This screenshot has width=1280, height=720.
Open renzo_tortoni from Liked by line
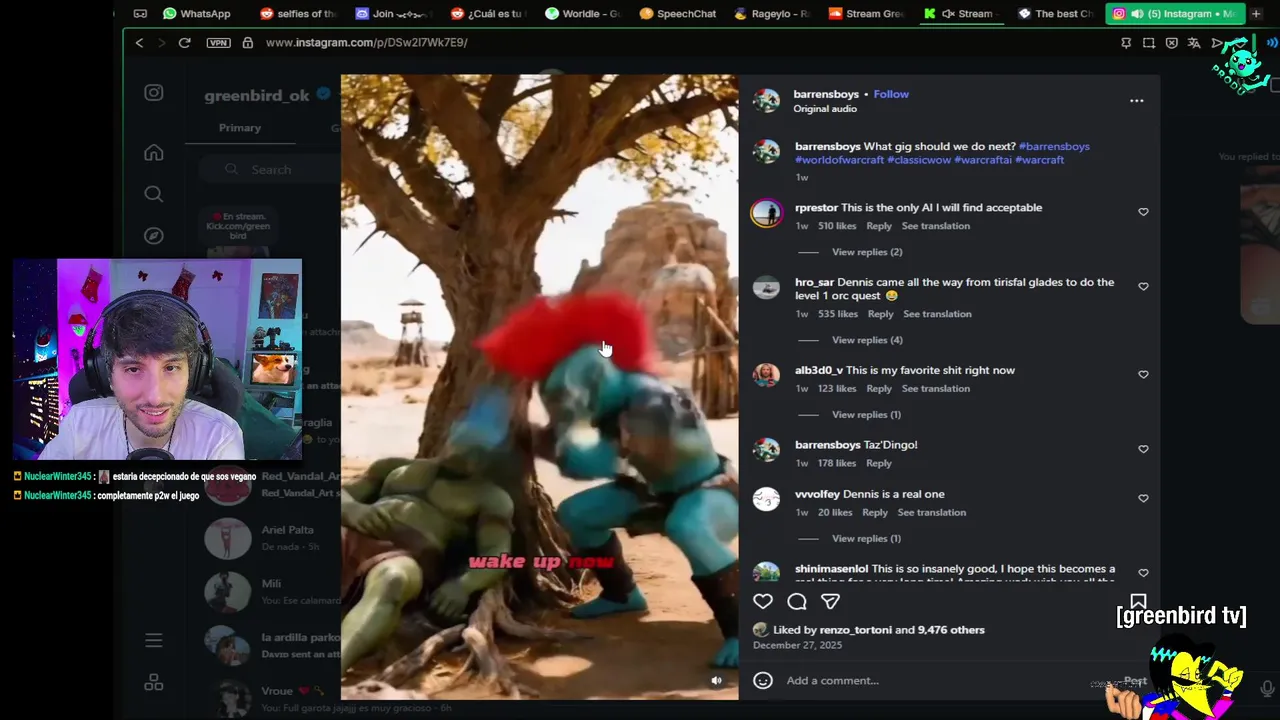point(855,630)
